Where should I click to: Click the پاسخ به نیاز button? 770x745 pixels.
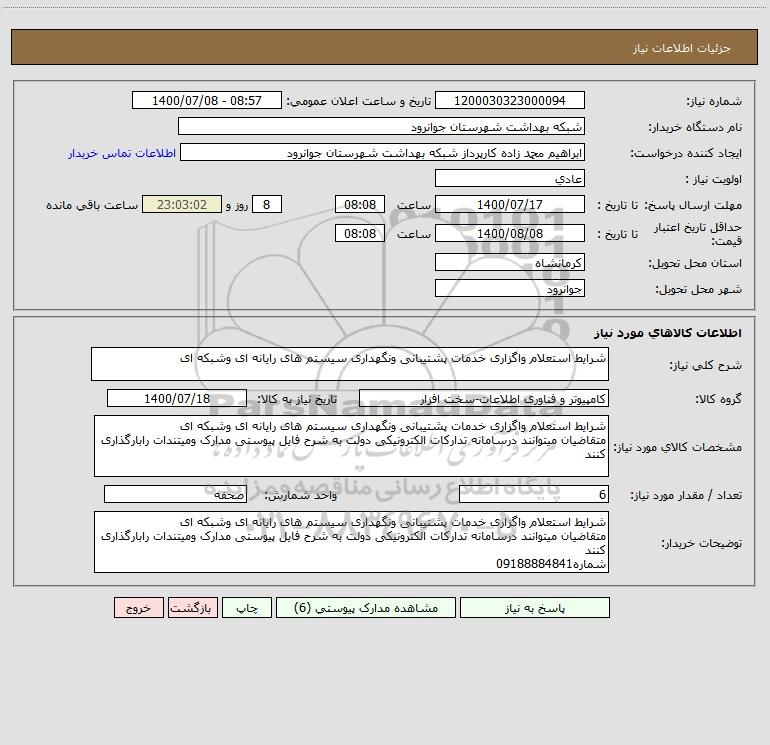click(535, 607)
